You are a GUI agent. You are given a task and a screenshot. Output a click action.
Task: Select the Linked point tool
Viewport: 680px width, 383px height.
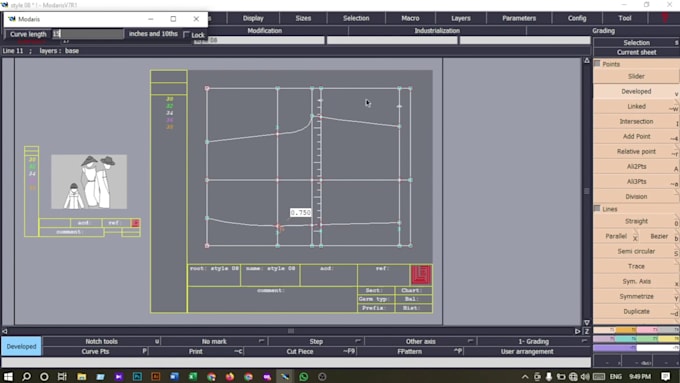point(636,106)
